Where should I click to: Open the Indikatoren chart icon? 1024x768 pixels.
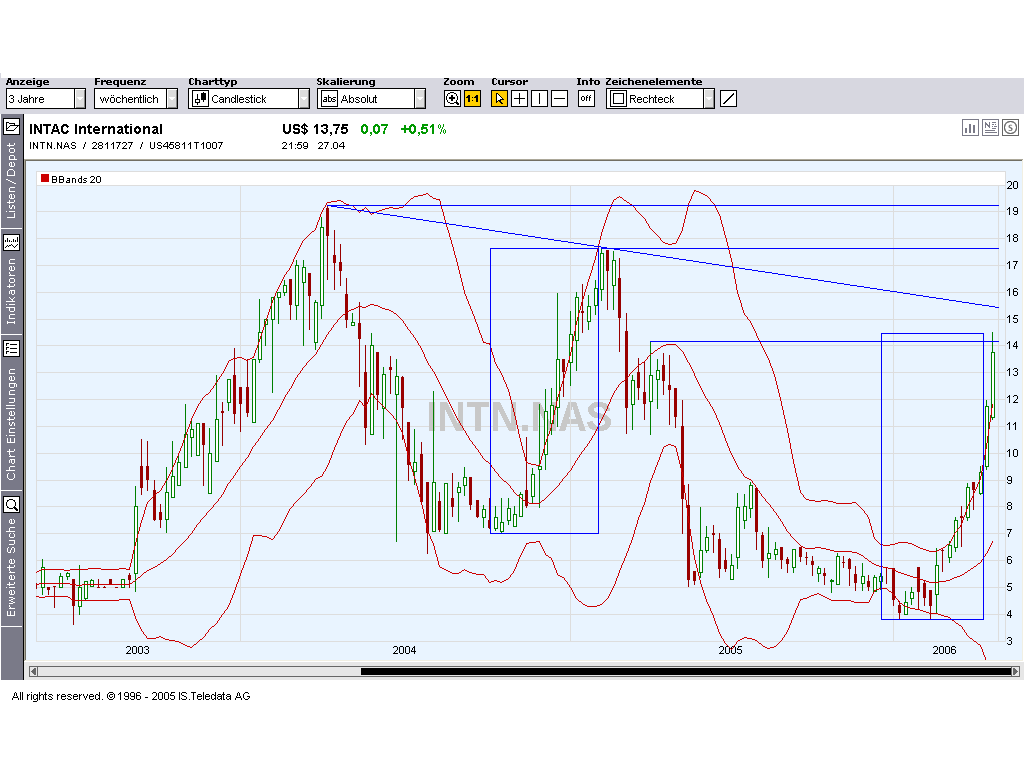pyautogui.click(x=11, y=243)
